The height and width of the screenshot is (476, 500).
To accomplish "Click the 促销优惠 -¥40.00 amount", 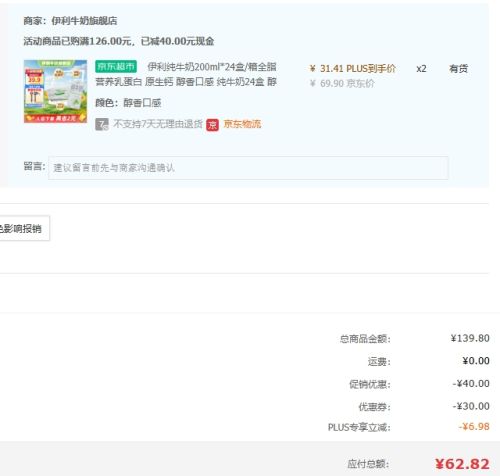I will click(x=471, y=384).
